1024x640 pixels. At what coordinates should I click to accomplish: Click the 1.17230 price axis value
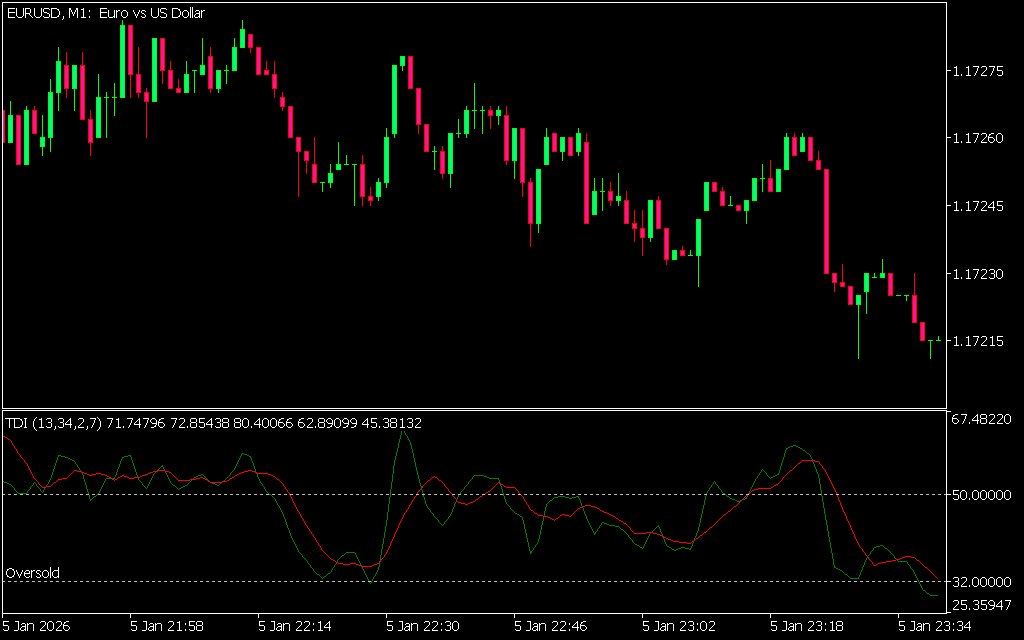[x=977, y=274]
